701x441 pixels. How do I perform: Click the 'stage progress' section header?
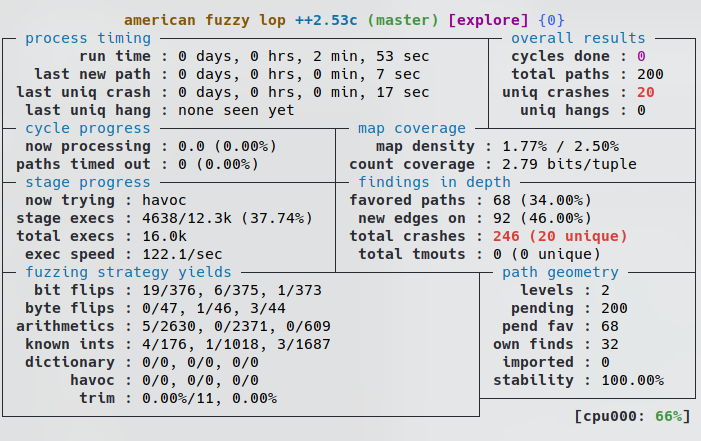88,182
